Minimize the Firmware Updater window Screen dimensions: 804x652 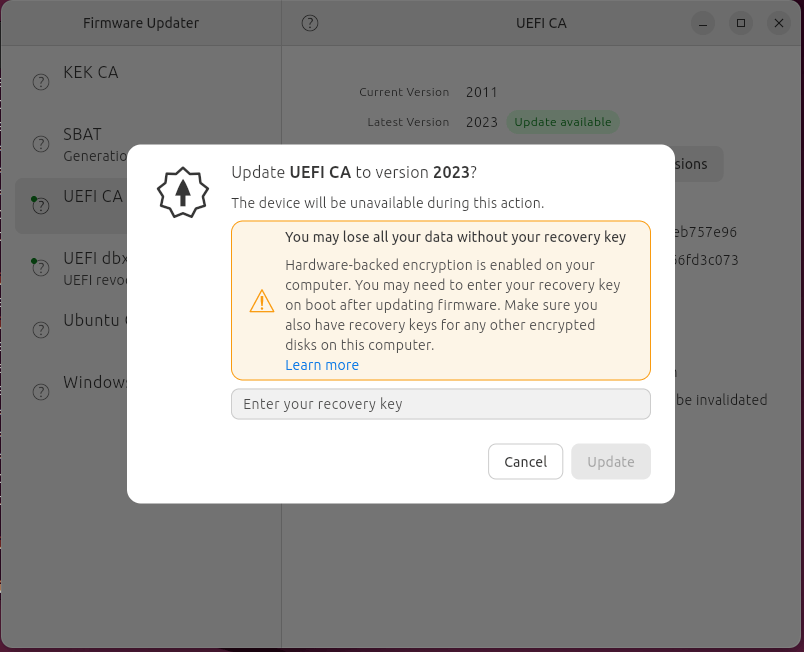[x=703, y=23]
